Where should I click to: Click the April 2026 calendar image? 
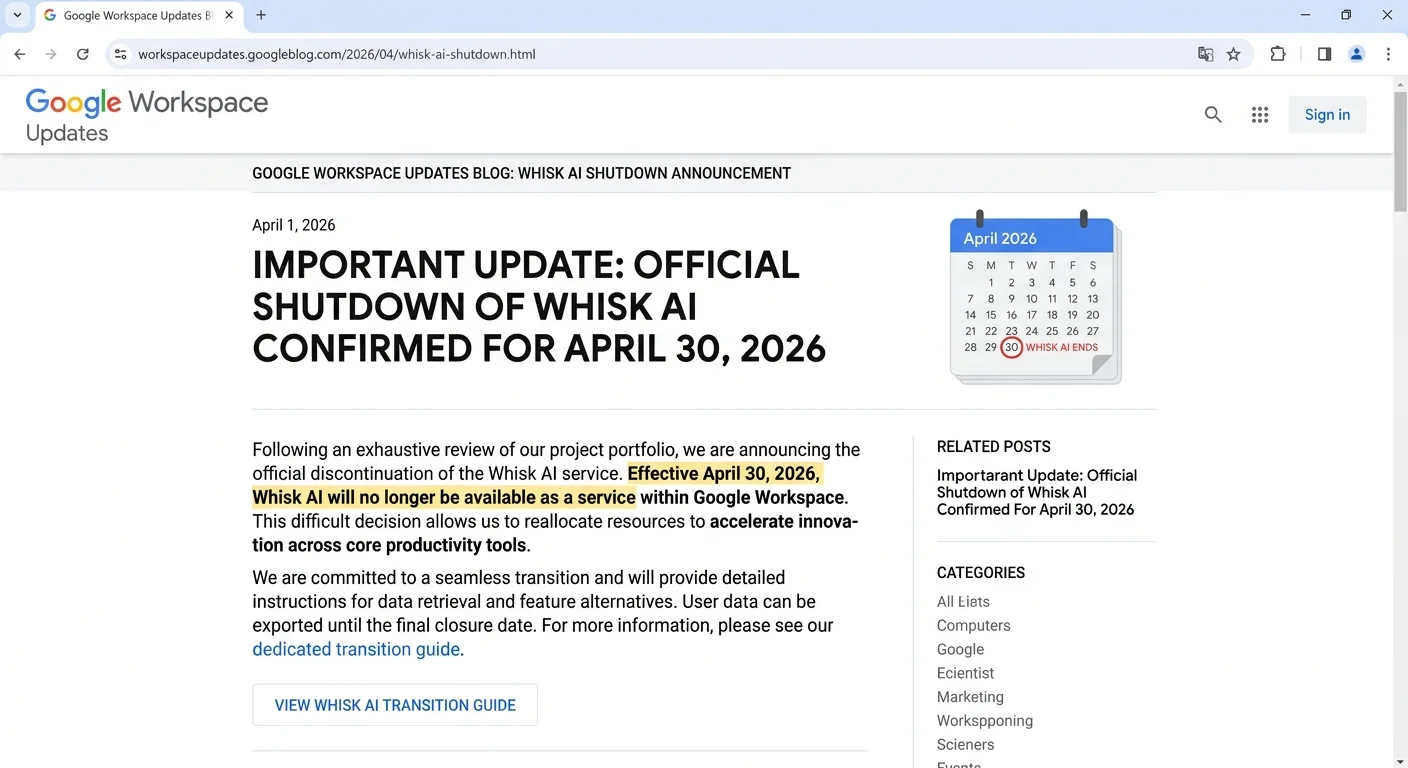pos(1035,297)
